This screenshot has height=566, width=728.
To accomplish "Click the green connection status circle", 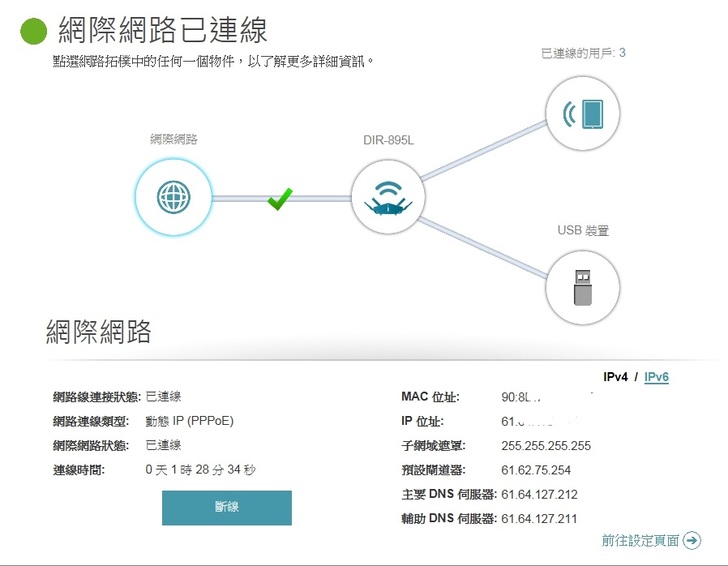I will click(x=34, y=31).
